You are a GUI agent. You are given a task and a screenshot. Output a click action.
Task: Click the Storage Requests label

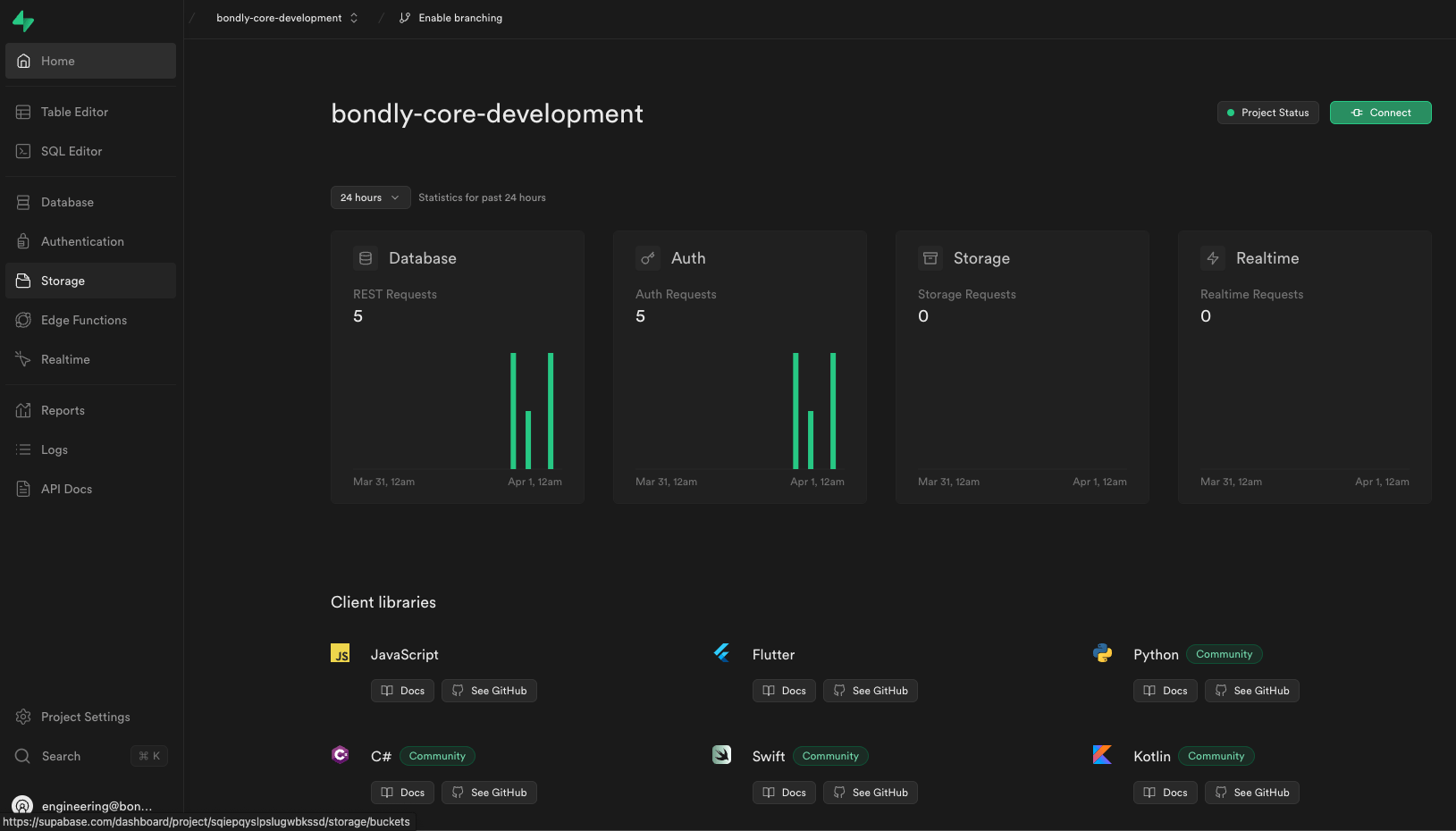tap(967, 294)
